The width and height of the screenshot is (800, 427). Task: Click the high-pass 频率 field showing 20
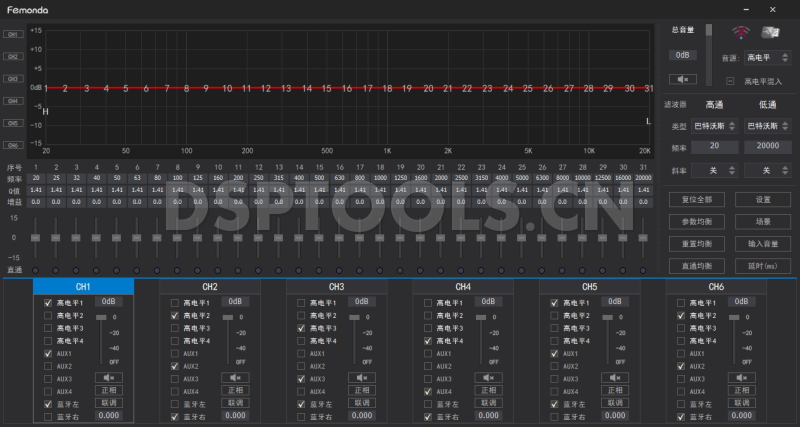[x=715, y=147]
